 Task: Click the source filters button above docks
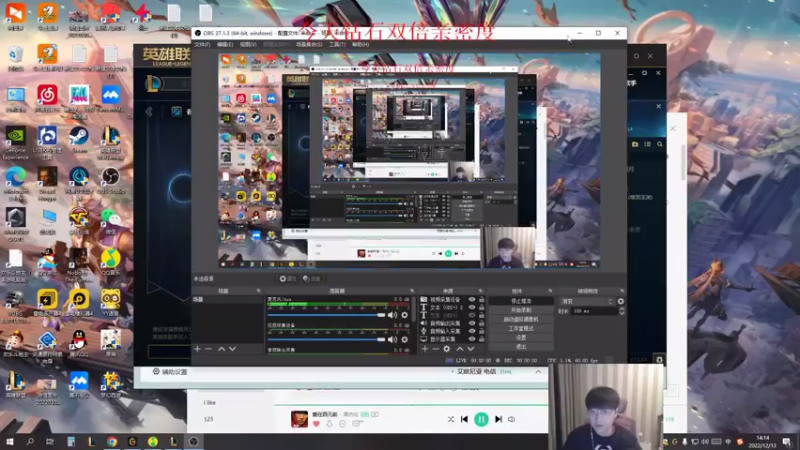click(x=312, y=279)
